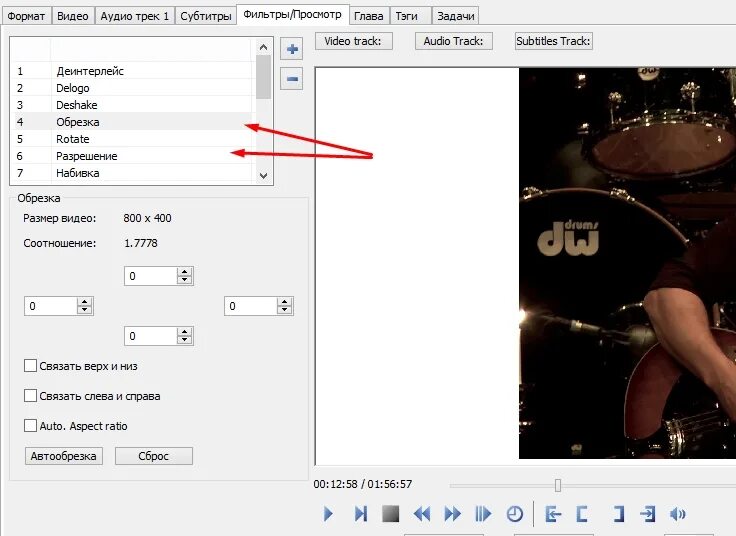Decrease left crop value using down arrow

[x=84, y=310]
